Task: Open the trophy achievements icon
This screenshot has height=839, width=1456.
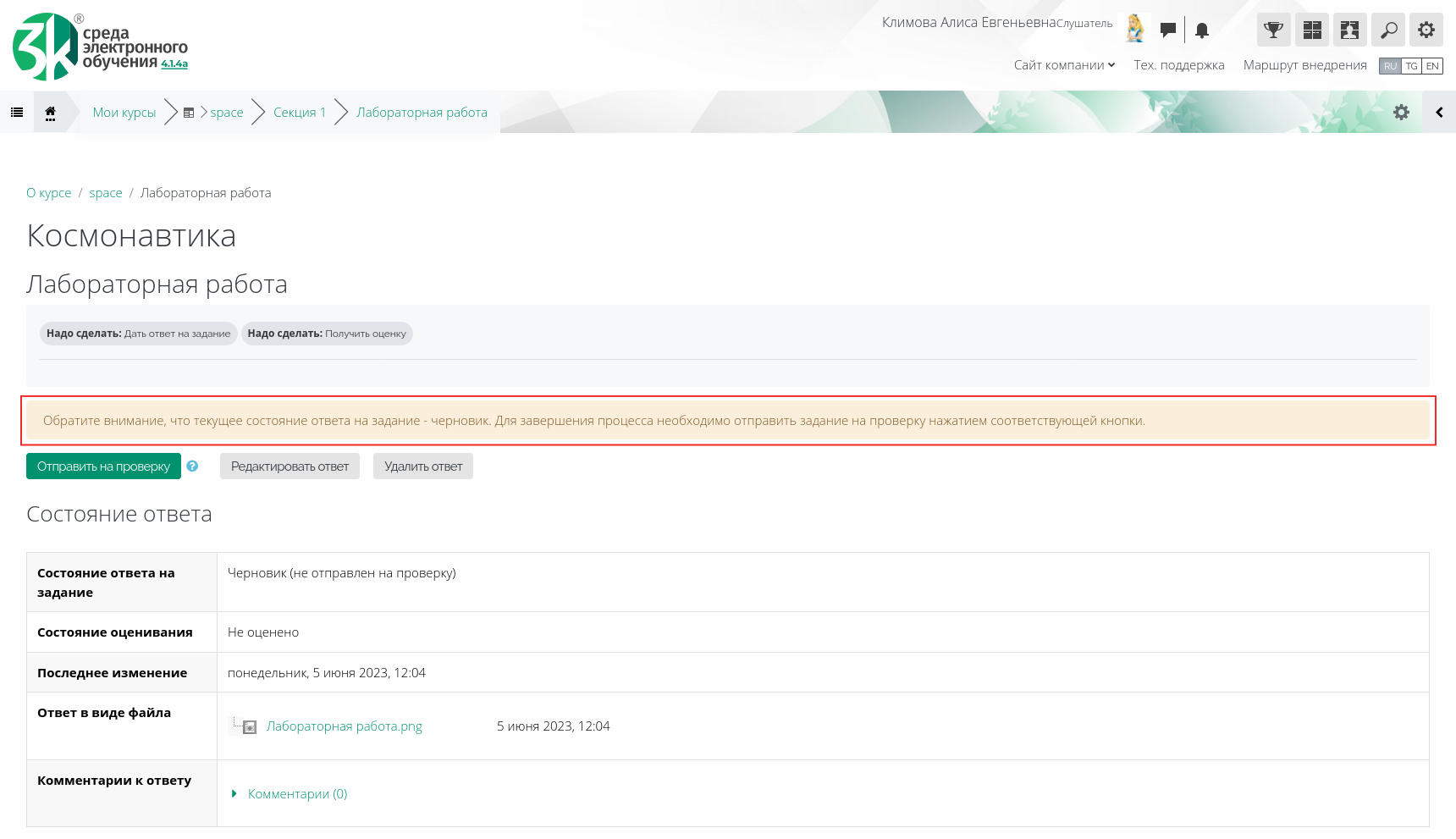Action: (1273, 30)
